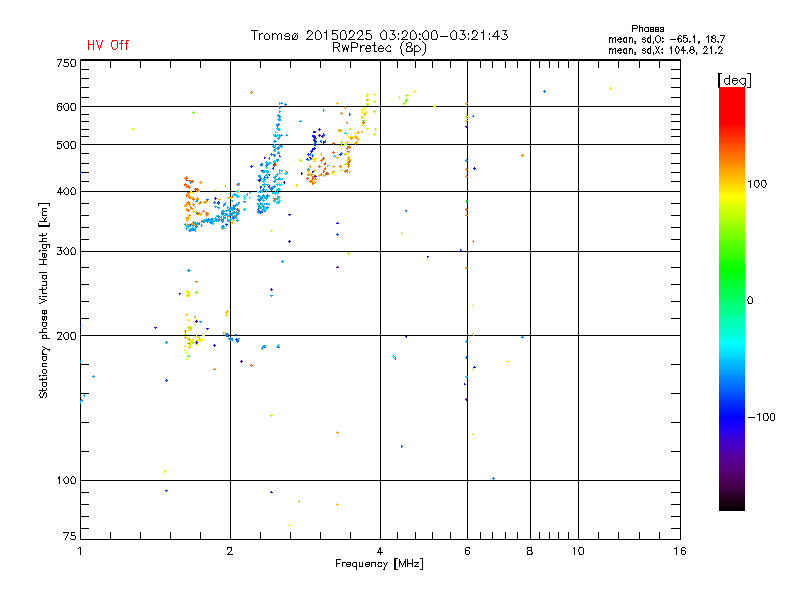Click the x-axis label '16'

tap(680, 551)
